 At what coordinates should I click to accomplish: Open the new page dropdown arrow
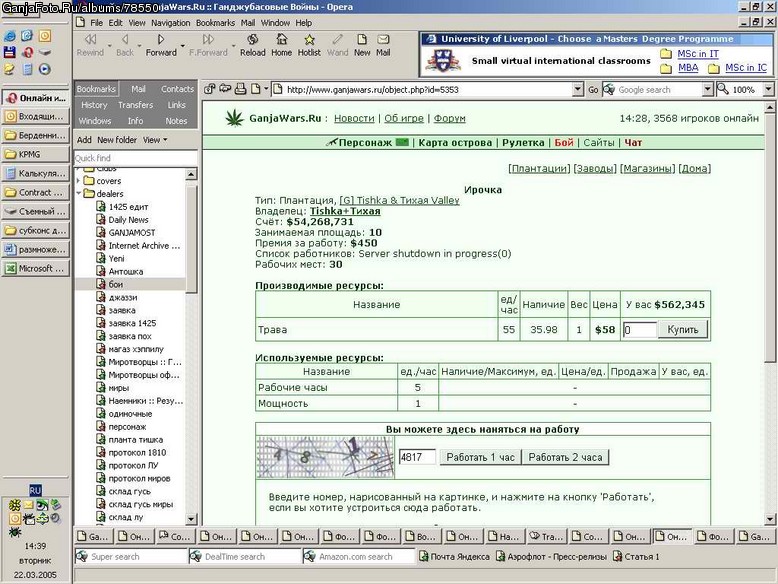(266, 89)
